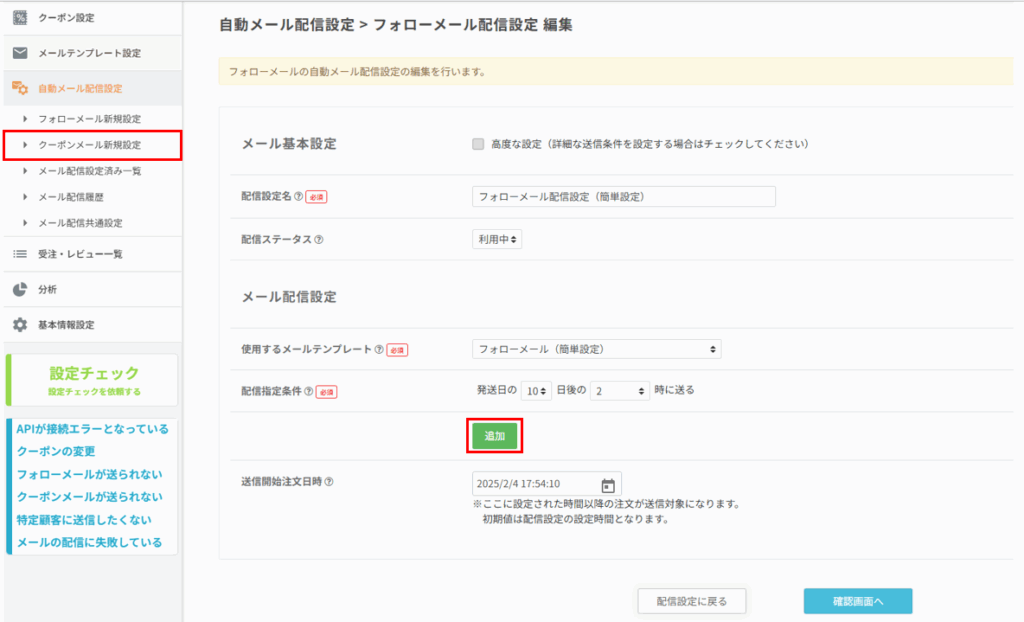This screenshot has height=622, width=1024.
Task: Click the green 追加 button
Action: pyautogui.click(x=495, y=436)
